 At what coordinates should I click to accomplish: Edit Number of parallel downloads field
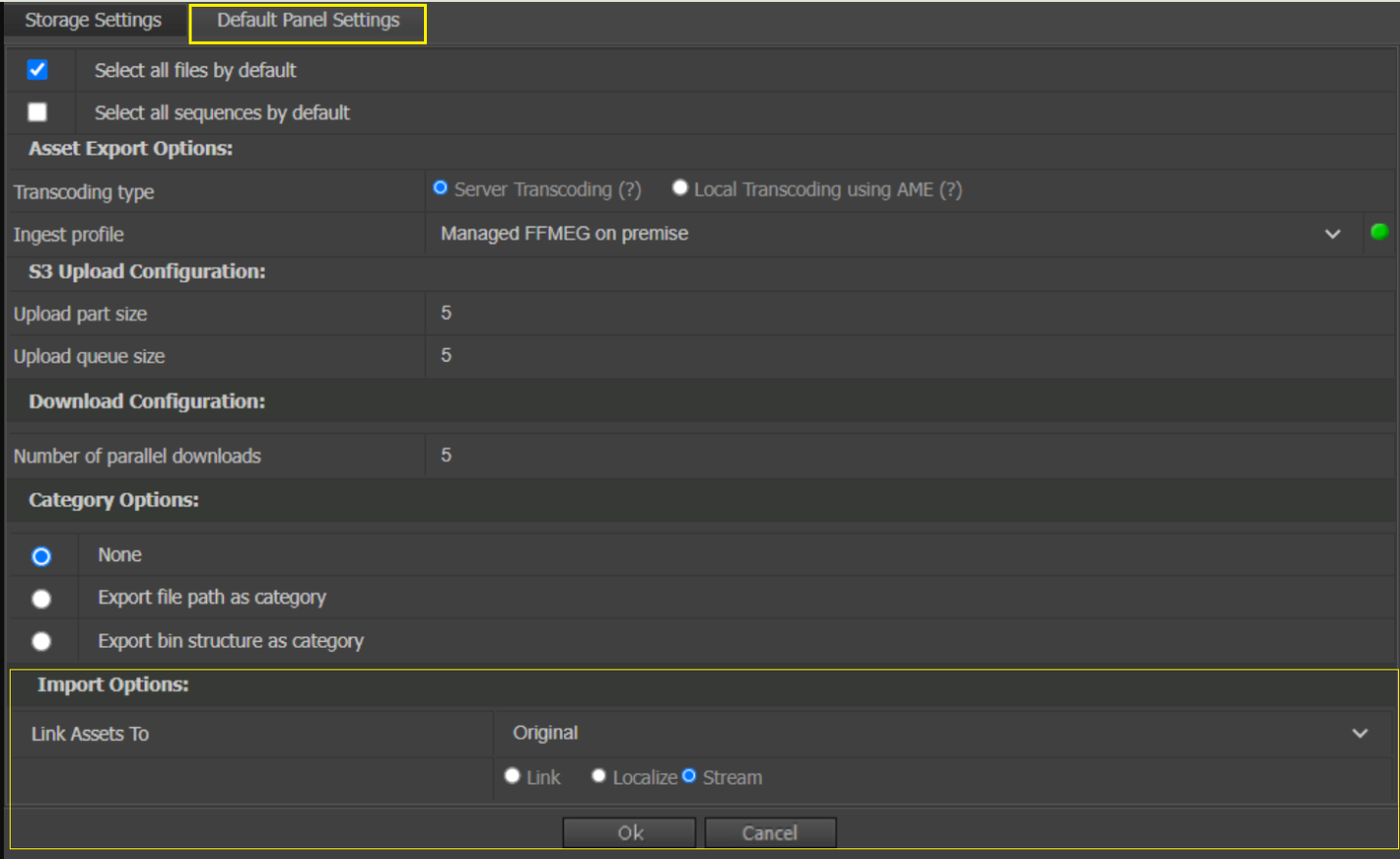(910, 455)
